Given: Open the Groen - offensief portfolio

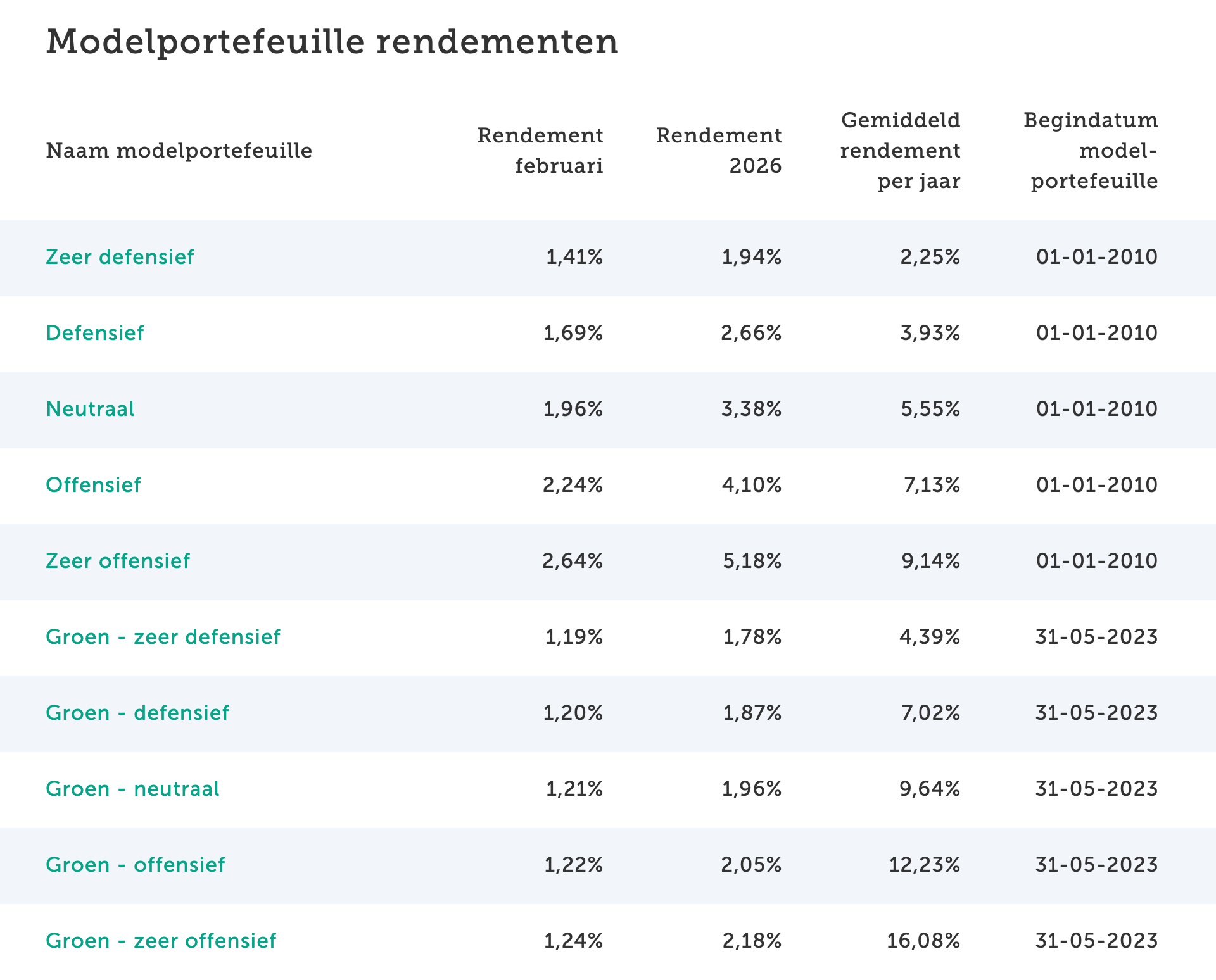Looking at the screenshot, I should [135, 865].
